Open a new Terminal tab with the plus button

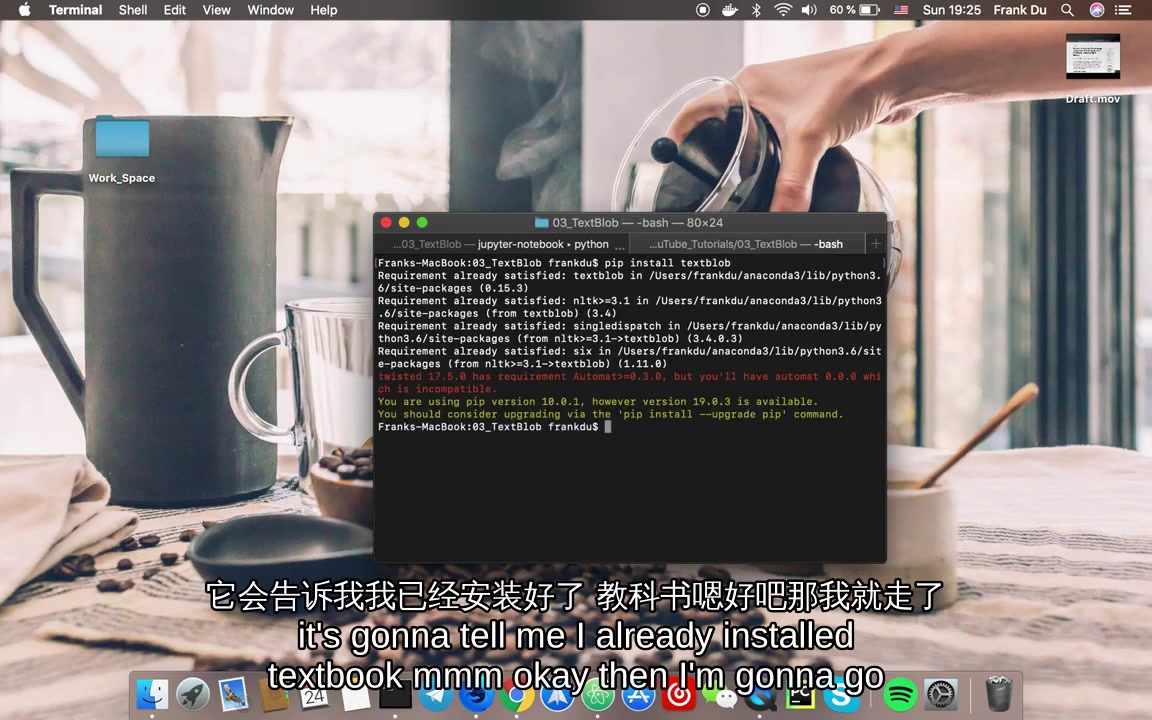875,243
